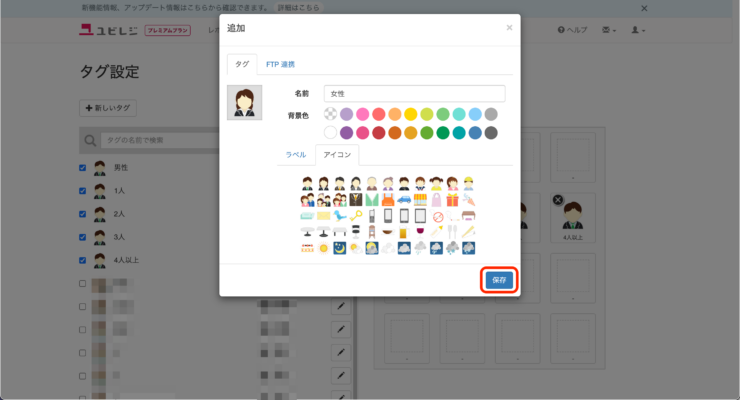This screenshot has height=400, width=740.
Task: Choose the couple icon with two people
Action: (x=307, y=200)
